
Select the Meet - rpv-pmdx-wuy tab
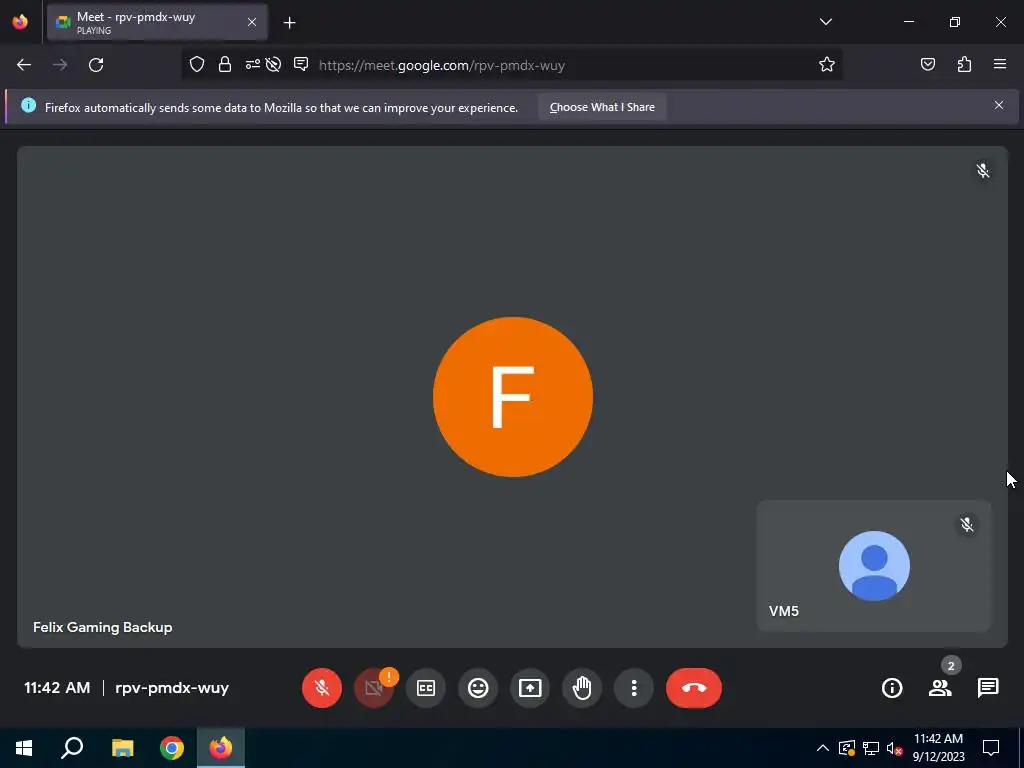pyautogui.click(x=157, y=23)
